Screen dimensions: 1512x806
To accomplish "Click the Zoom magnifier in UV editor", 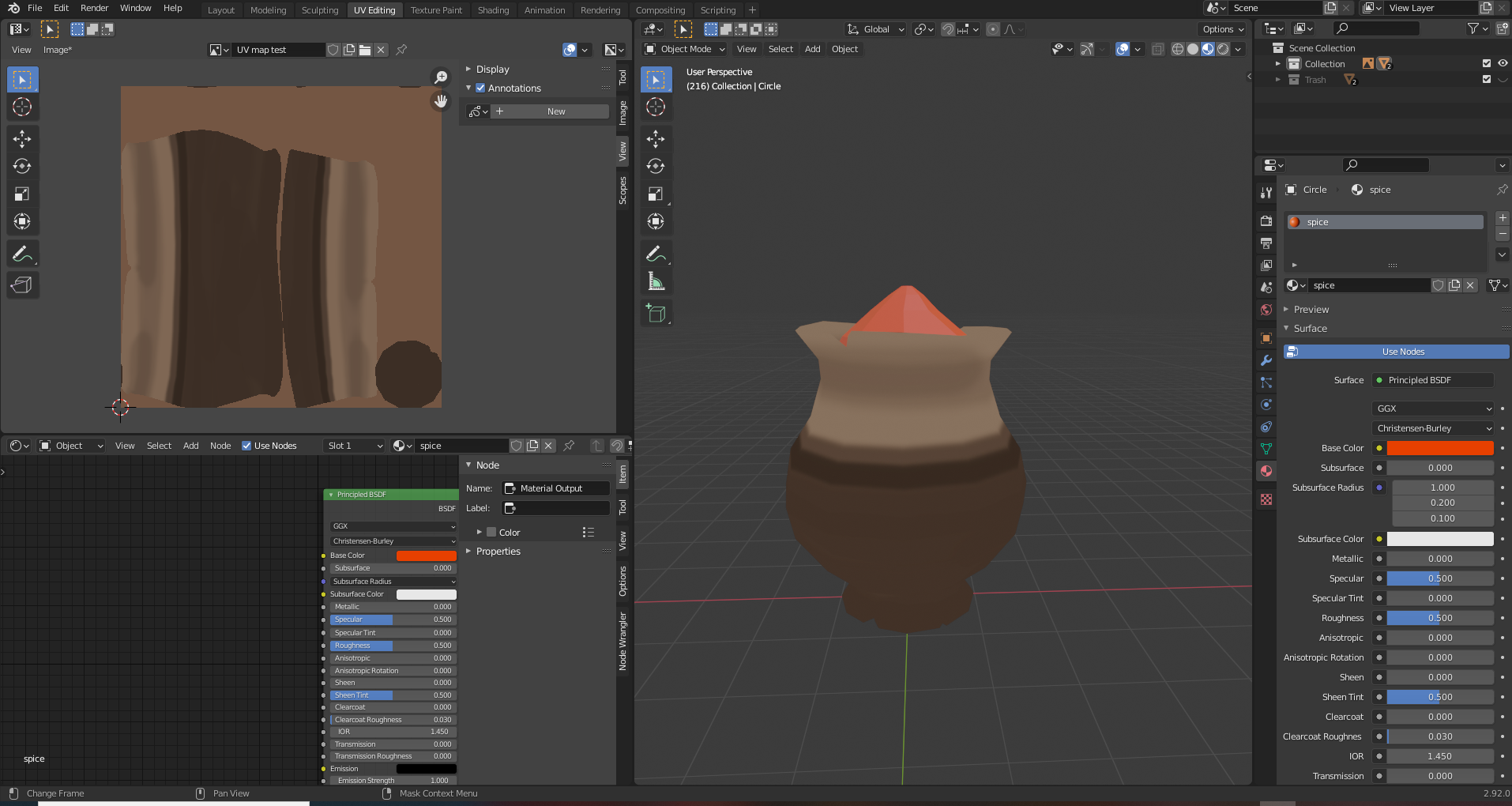I will click(x=441, y=77).
